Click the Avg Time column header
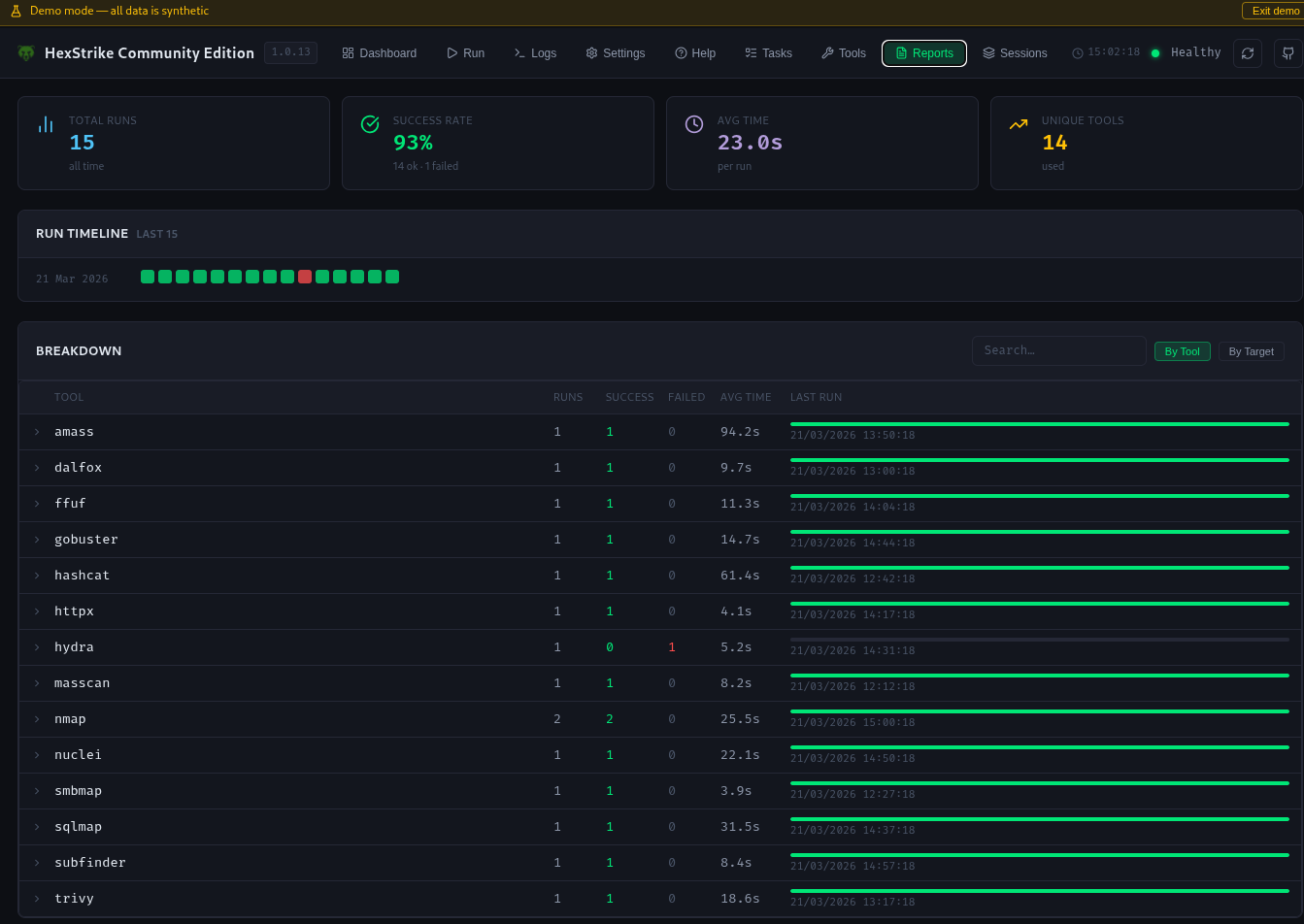 [746, 397]
